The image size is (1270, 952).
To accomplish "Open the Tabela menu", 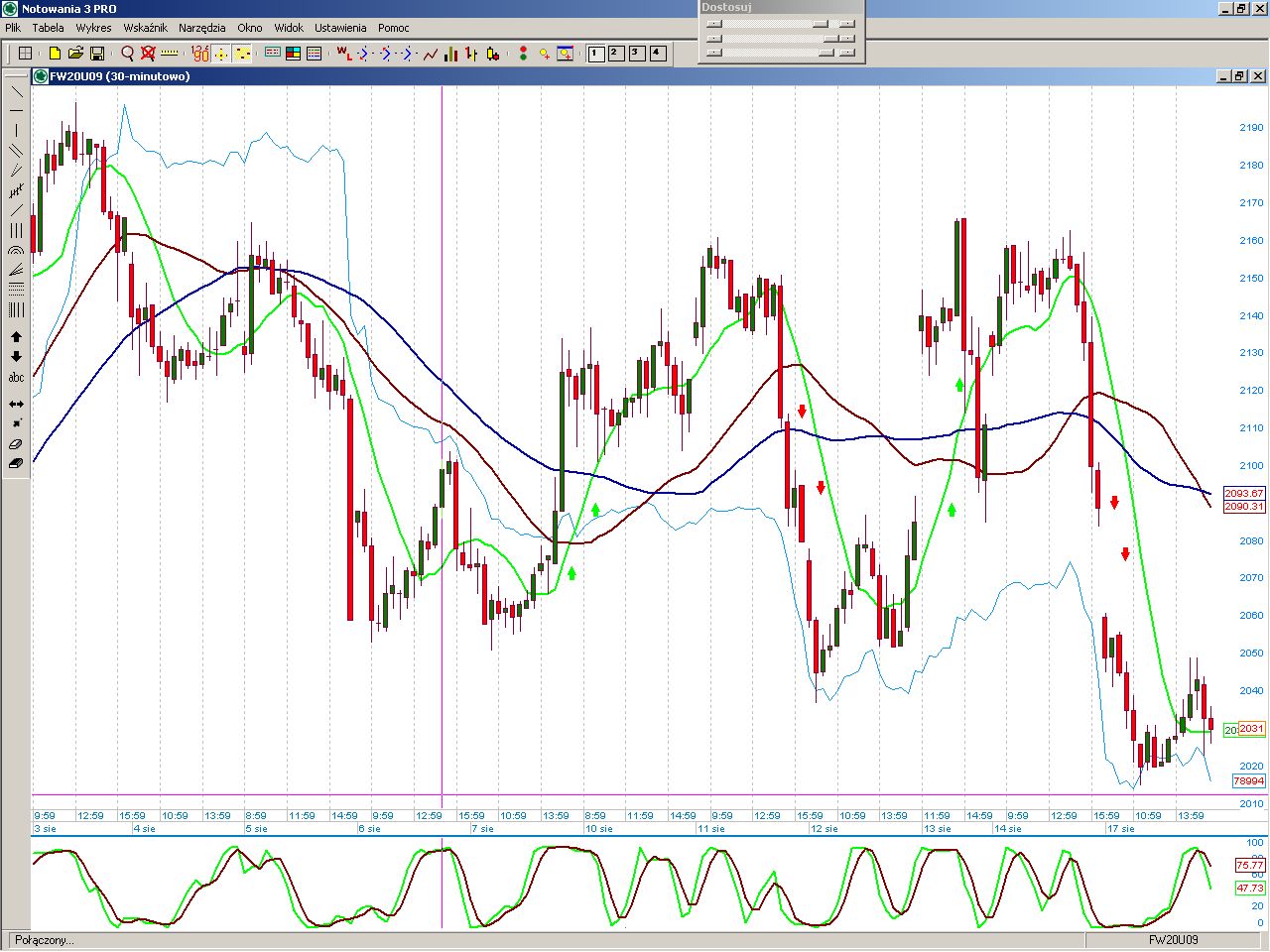I will 48,28.
